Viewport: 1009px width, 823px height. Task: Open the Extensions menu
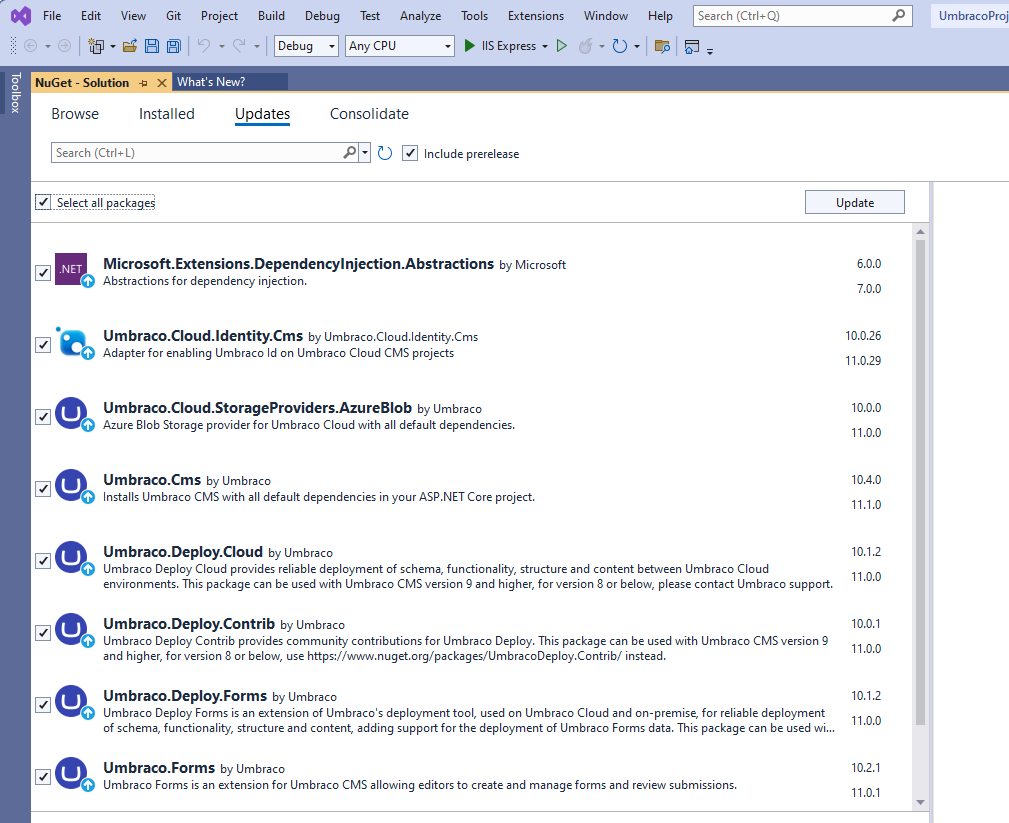pos(535,15)
